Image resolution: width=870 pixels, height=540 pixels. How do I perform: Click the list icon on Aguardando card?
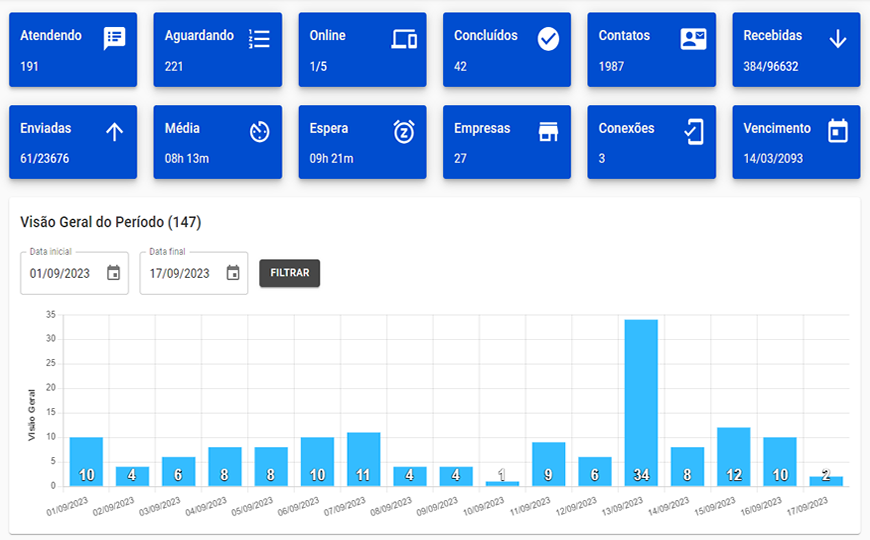coord(259,39)
